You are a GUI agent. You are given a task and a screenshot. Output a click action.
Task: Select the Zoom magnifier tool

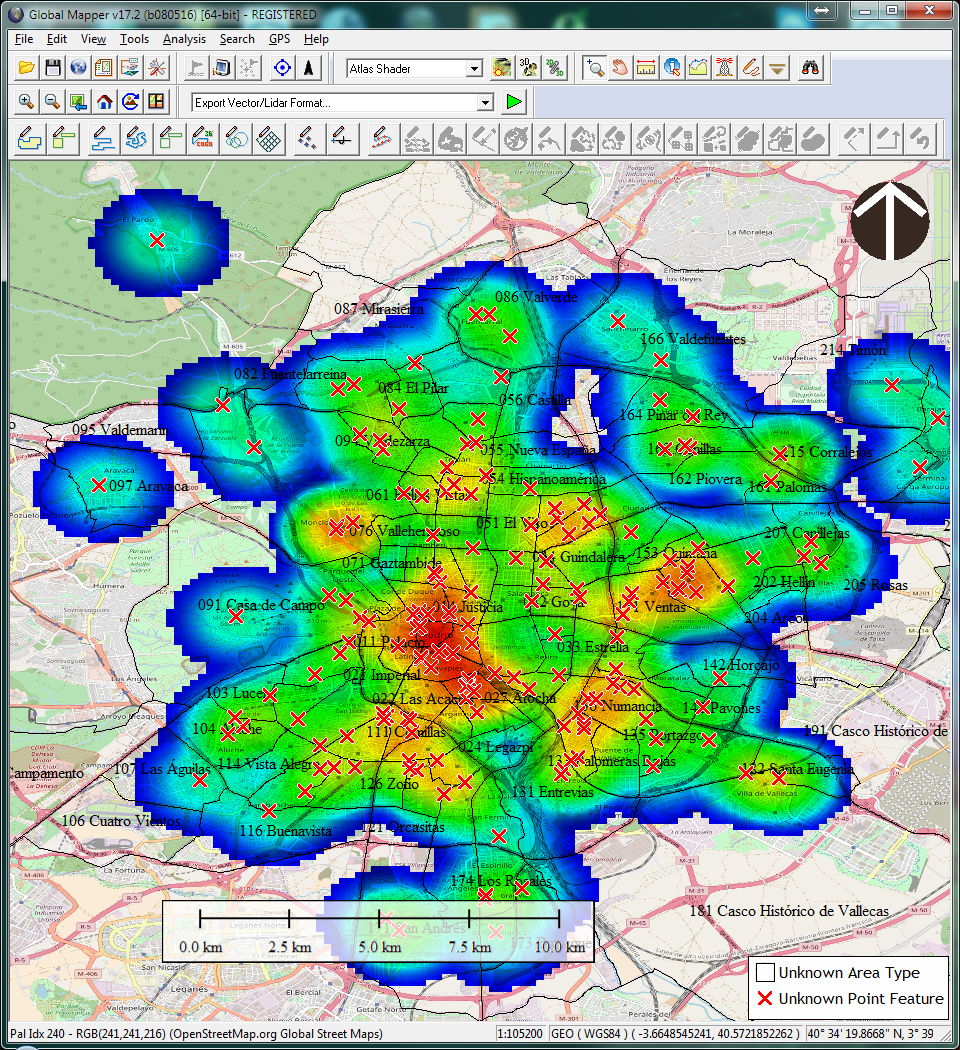click(x=596, y=67)
